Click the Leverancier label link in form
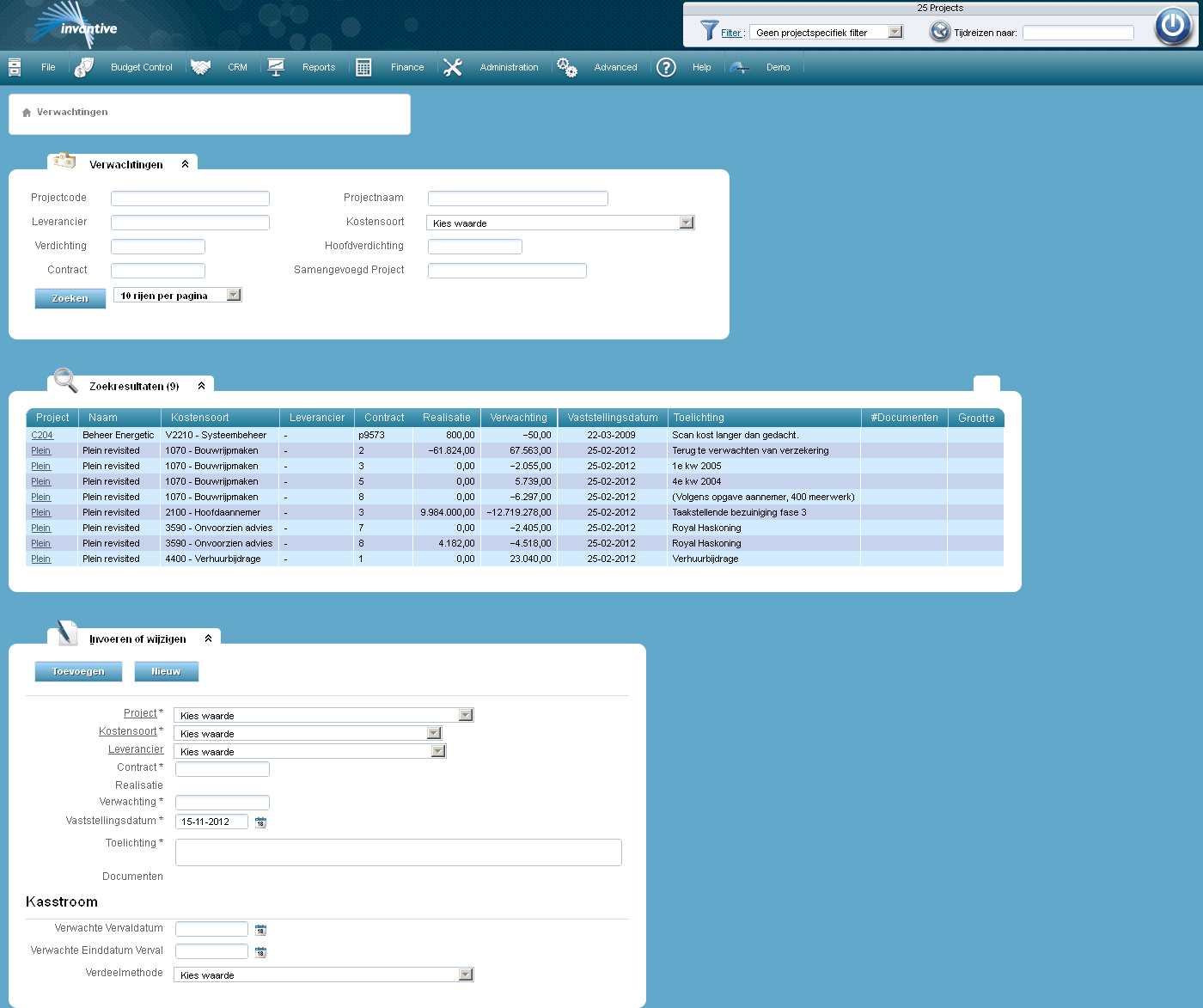This screenshot has width=1203, height=1008. coord(136,749)
